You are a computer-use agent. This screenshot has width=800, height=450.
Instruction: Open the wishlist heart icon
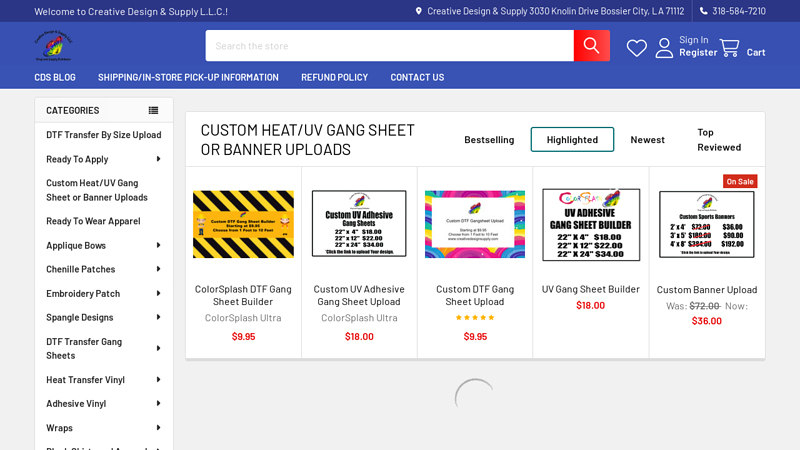(636, 48)
